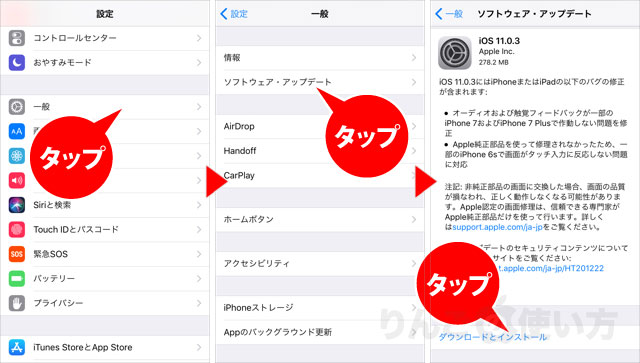Image resolution: width=640 pixels, height=363 pixels.
Task: Open Appのバックグラウンド更新 row
Action: point(320,332)
